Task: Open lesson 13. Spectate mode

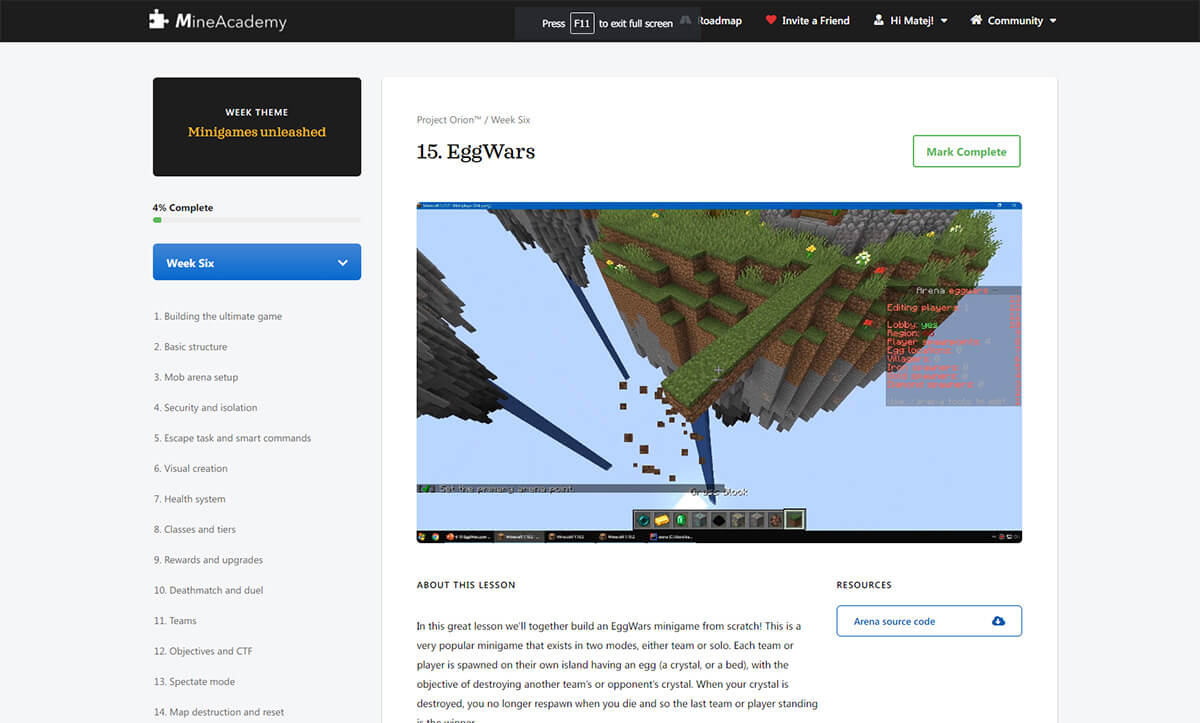Action: point(194,682)
